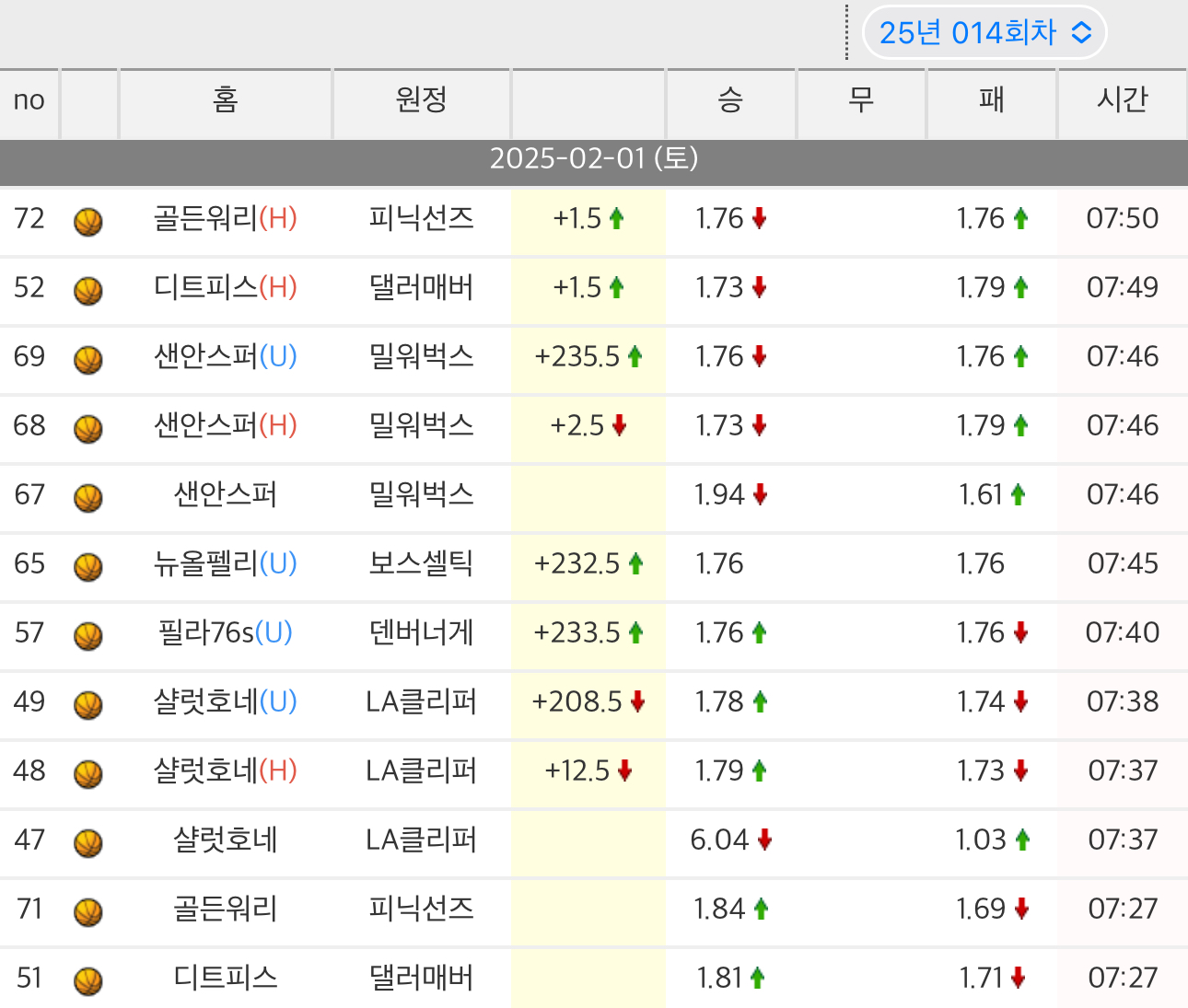
Task: Click the basketball icon in row 51
Action: [88, 980]
